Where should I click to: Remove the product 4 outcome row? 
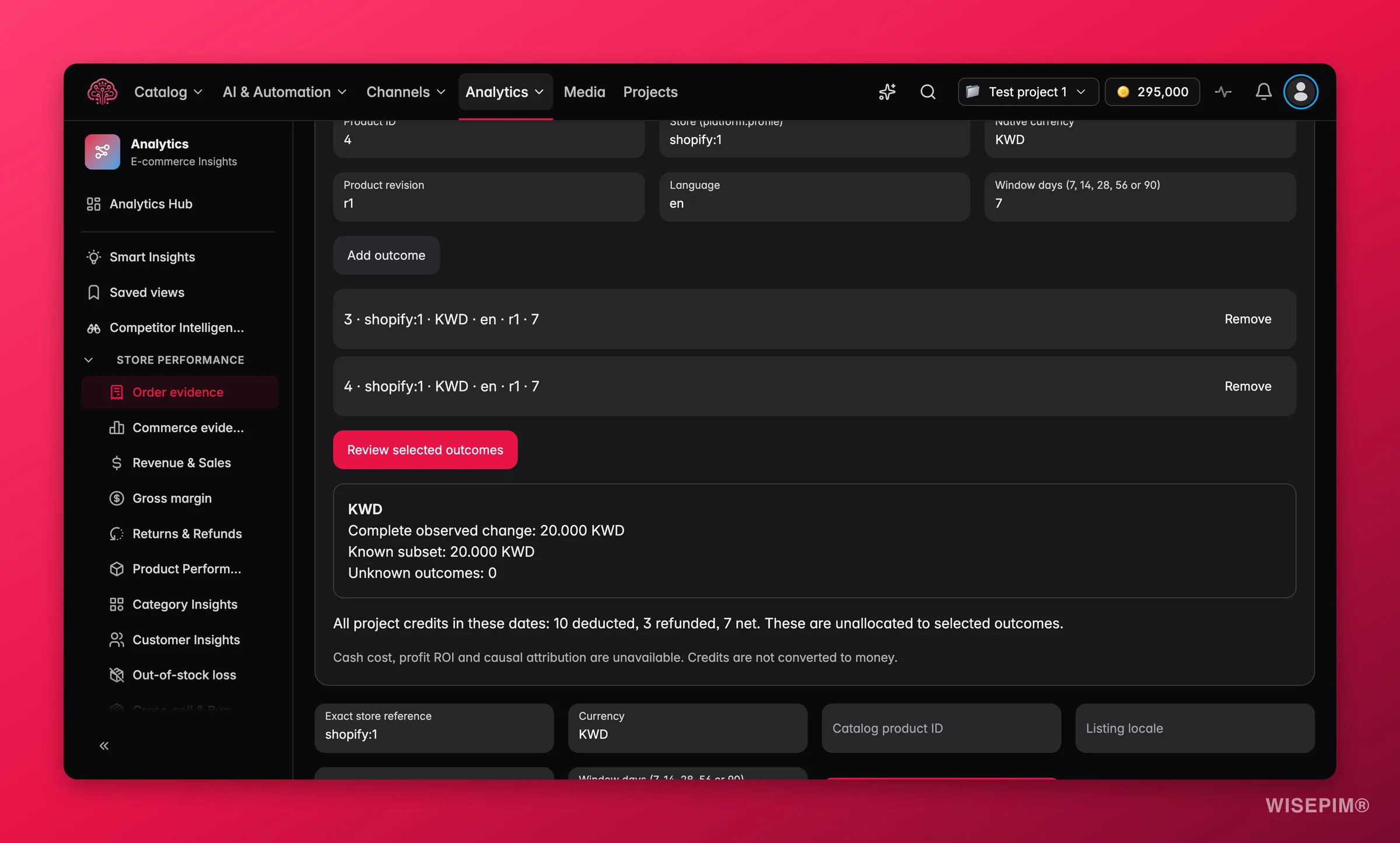[1248, 386]
